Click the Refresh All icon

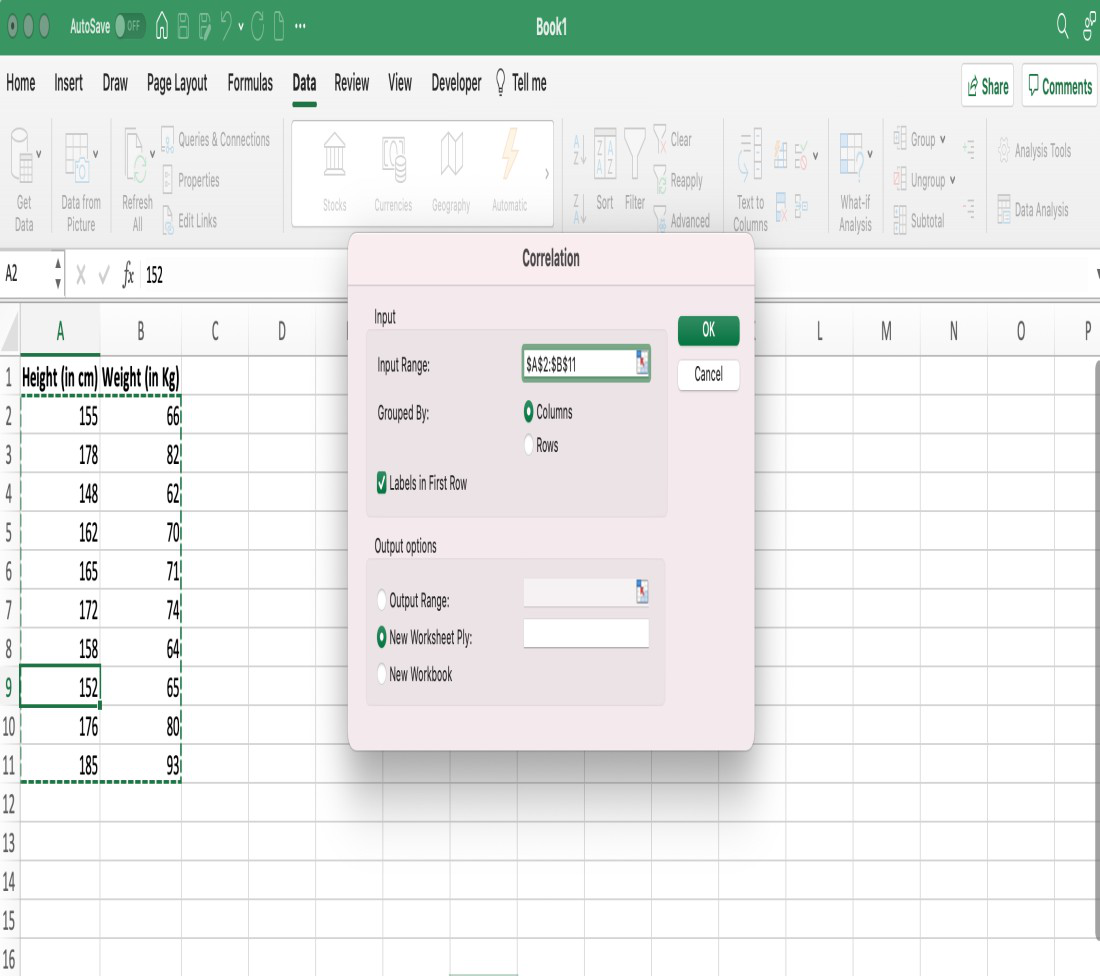tap(135, 156)
